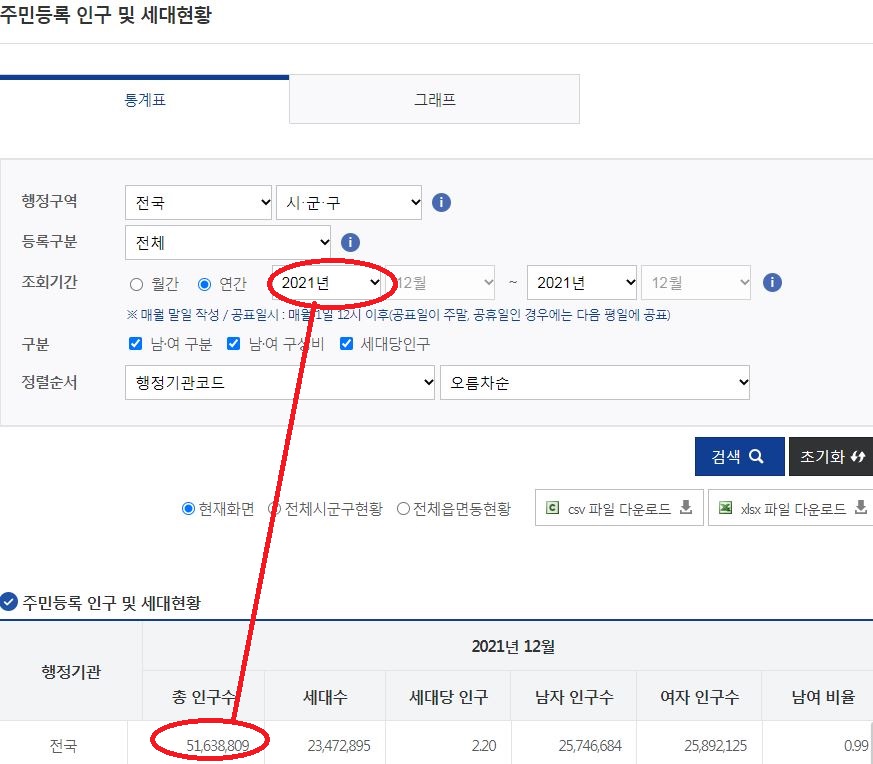Uncheck the 세대당인구 checkbox
This screenshot has width=873, height=764.
click(x=346, y=344)
